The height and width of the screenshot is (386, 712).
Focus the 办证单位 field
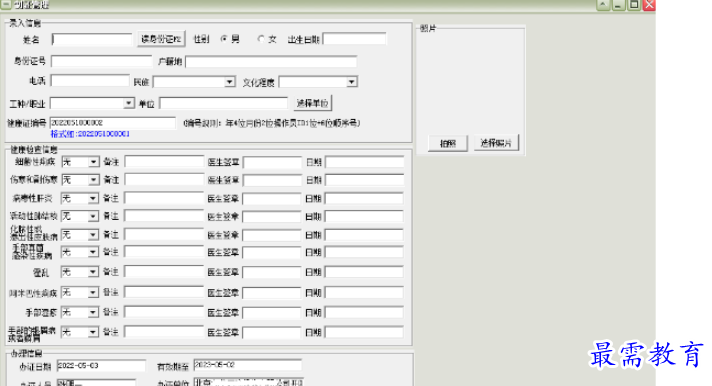(249, 382)
